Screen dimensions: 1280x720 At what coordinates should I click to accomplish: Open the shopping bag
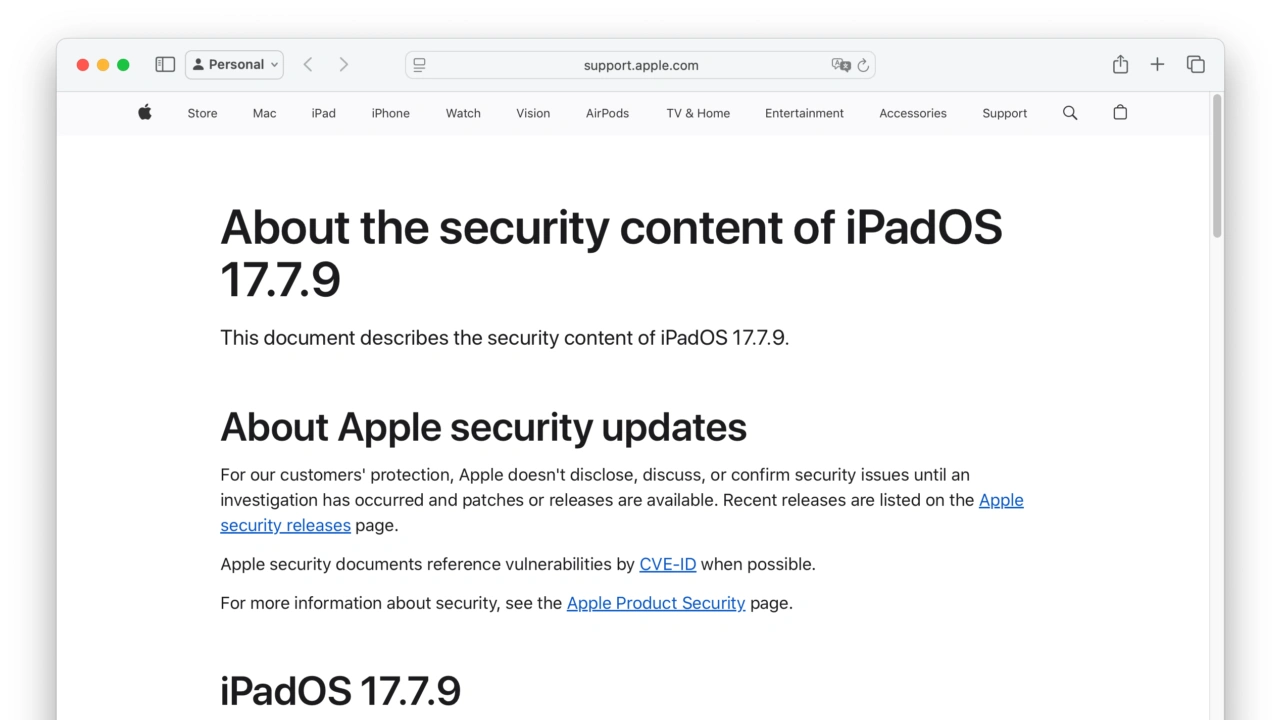click(x=1120, y=113)
